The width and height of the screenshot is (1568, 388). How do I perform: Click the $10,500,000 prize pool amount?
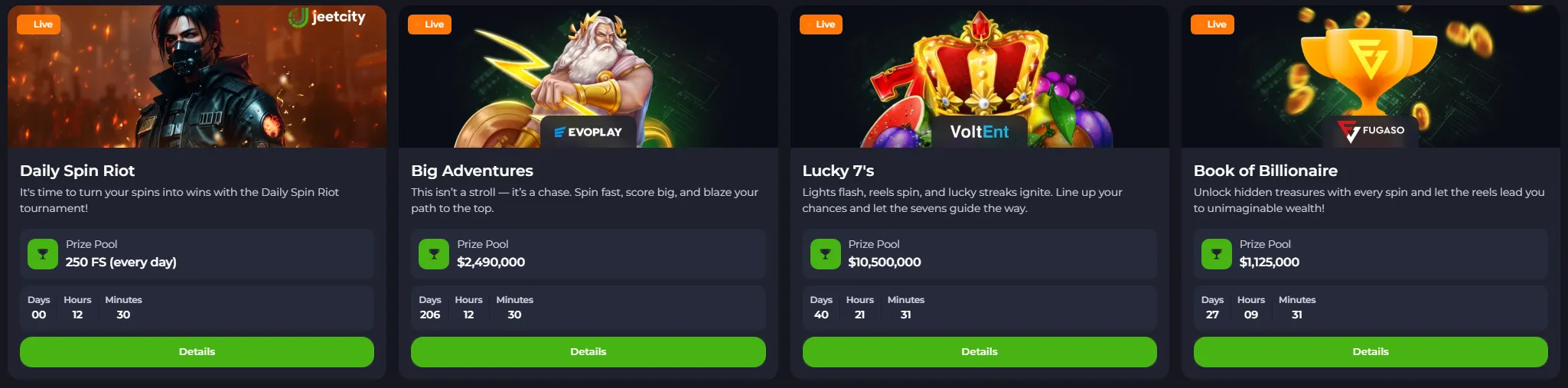click(x=885, y=262)
